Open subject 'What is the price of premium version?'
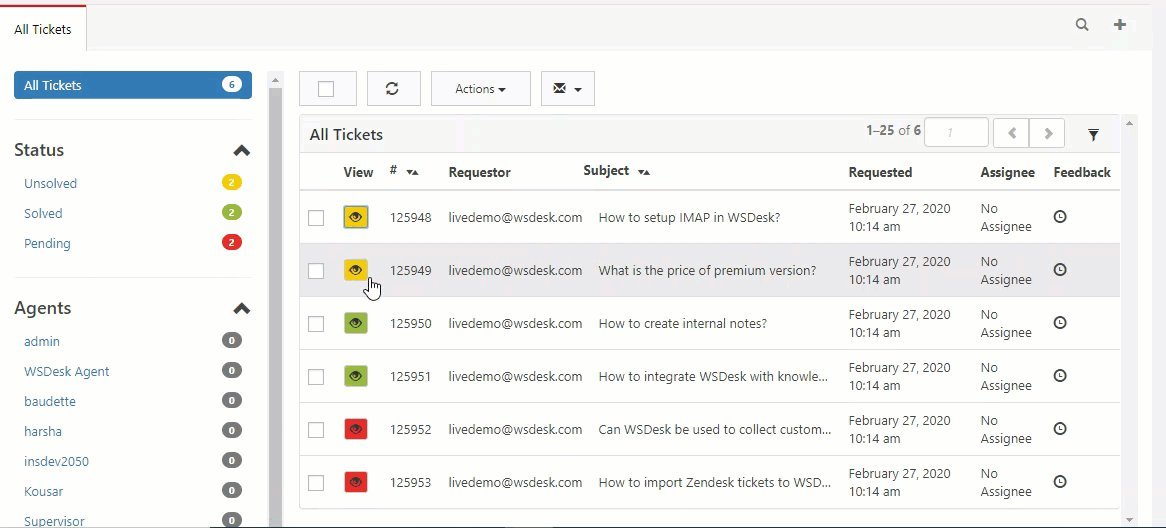 [x=707, y=271]
